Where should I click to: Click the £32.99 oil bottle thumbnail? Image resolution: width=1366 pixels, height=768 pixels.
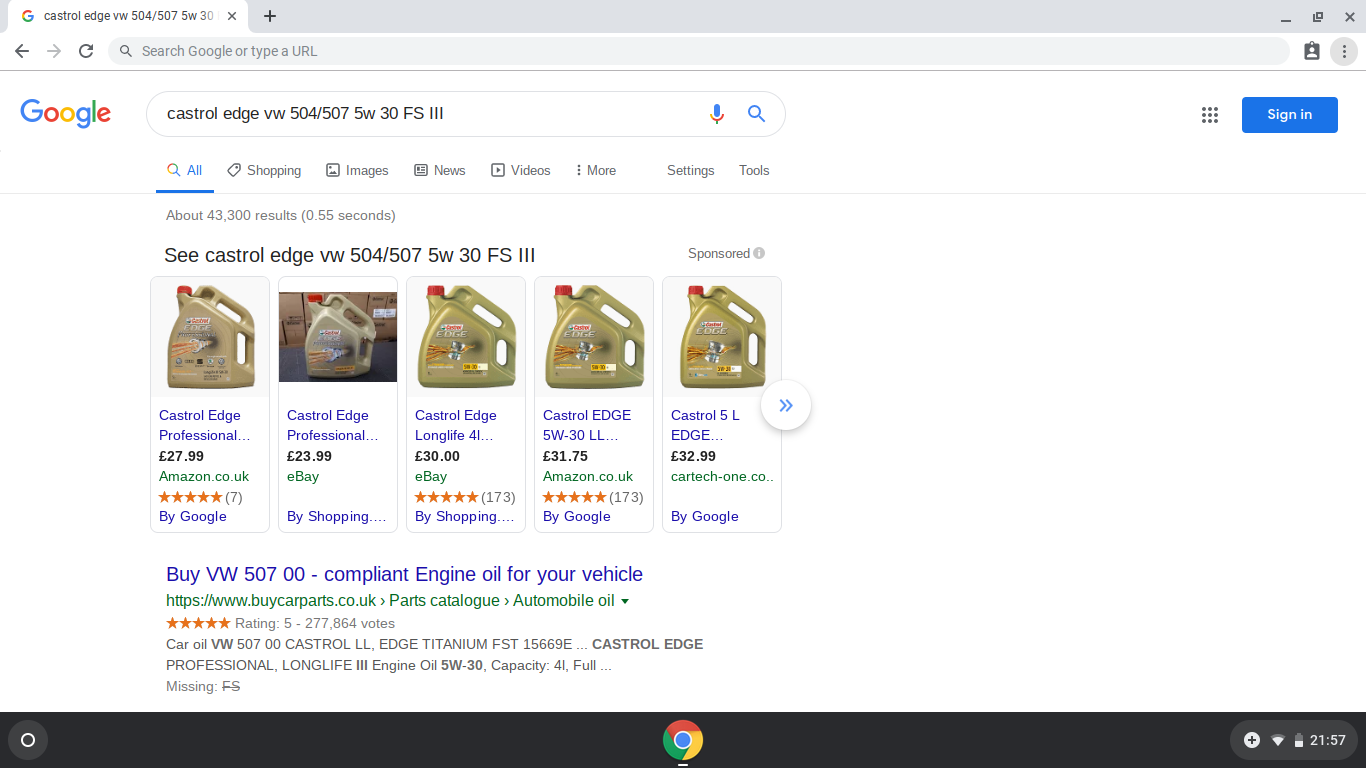(722, 337)
